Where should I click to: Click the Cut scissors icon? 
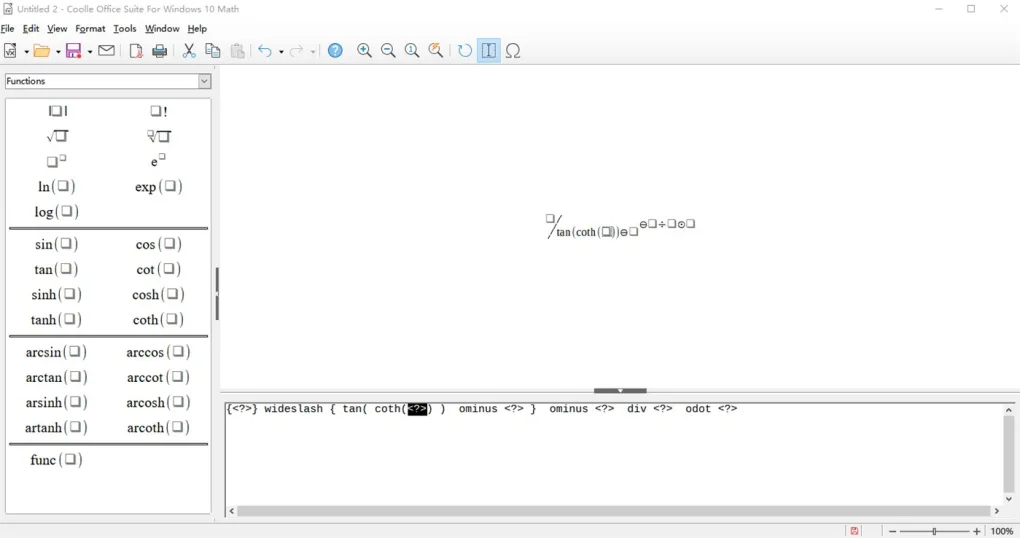pos(188,51)
